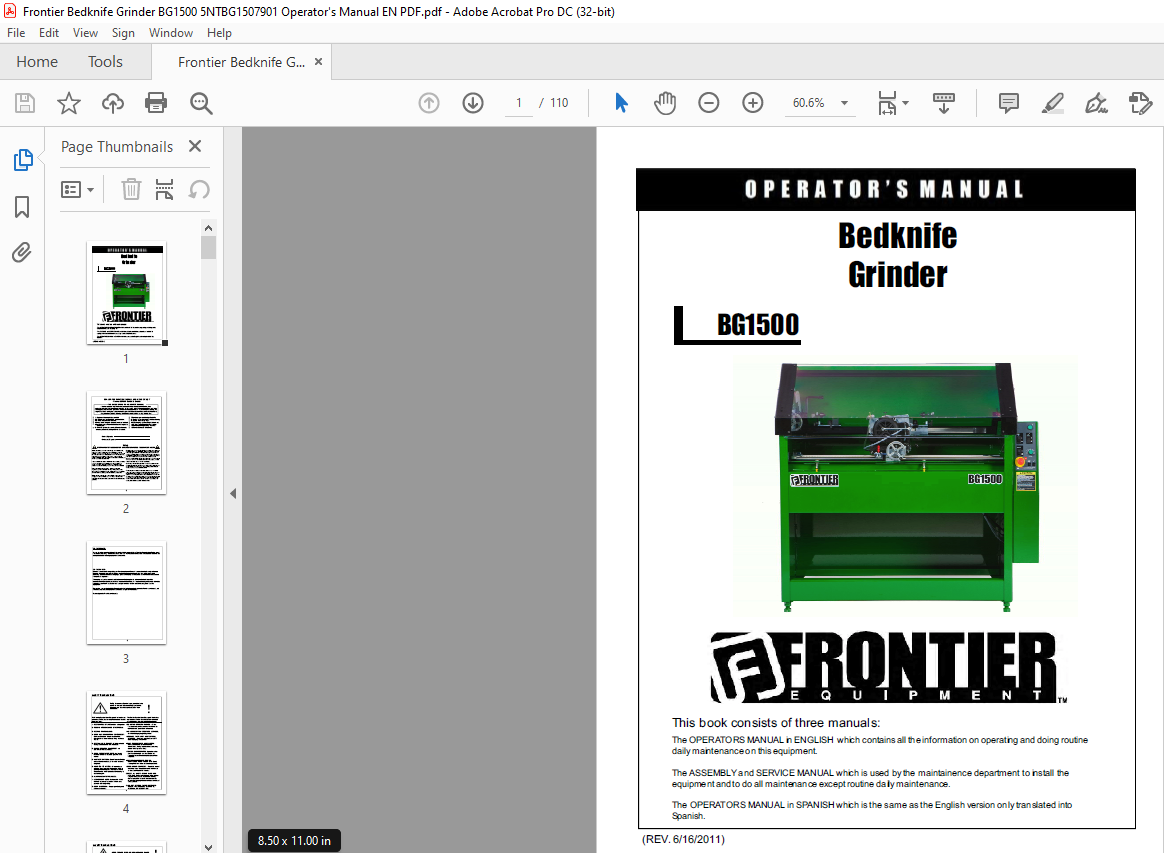Click the current page number field

(519, 102)
